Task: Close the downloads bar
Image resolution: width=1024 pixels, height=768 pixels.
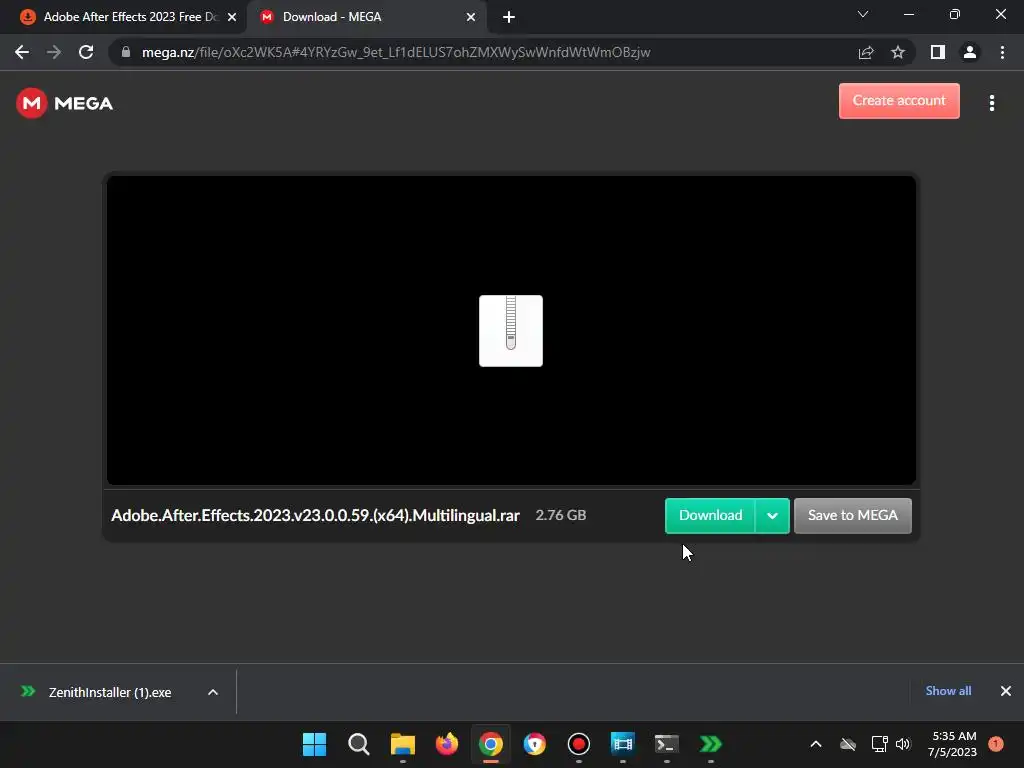Action: pyautogui.click(x=1006, y=691)
